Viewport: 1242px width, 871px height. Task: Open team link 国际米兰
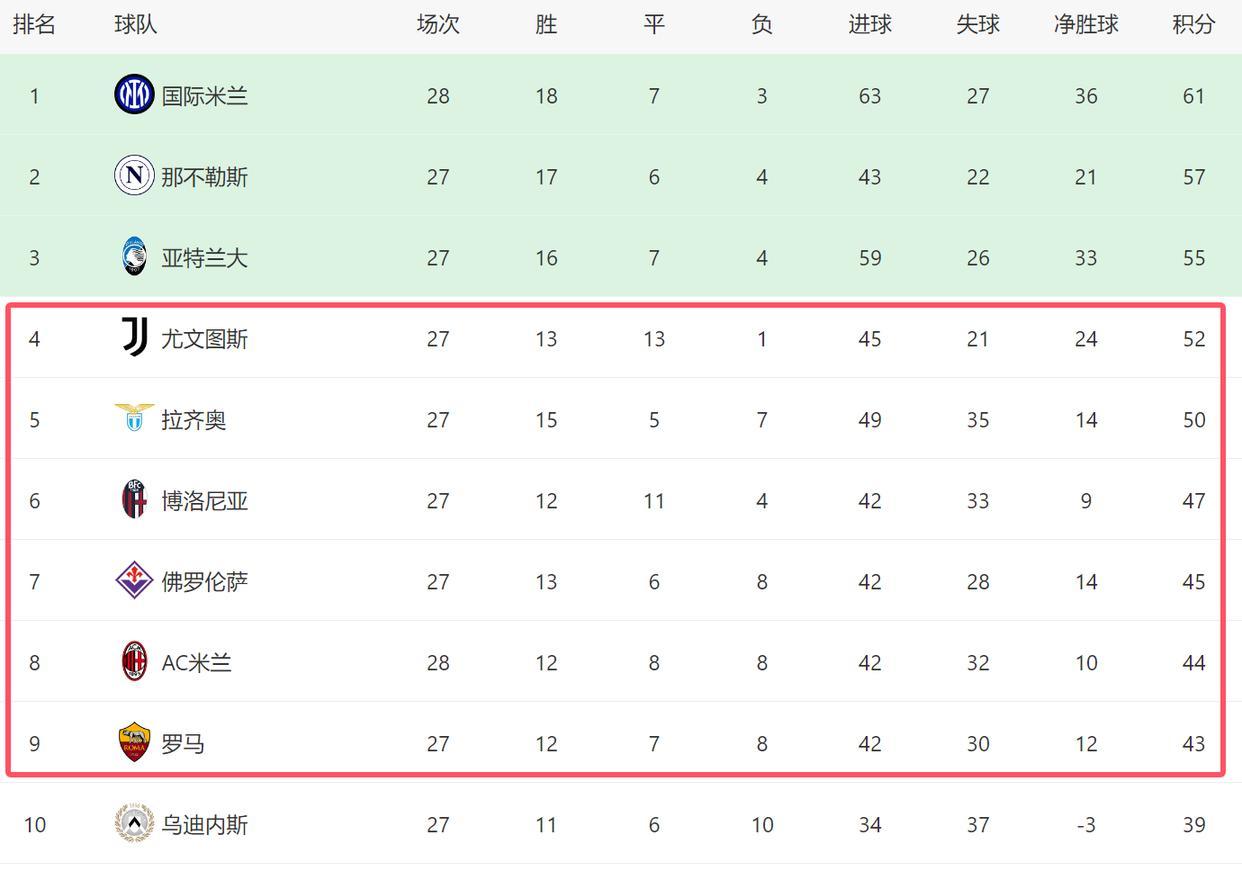(205, 96)
